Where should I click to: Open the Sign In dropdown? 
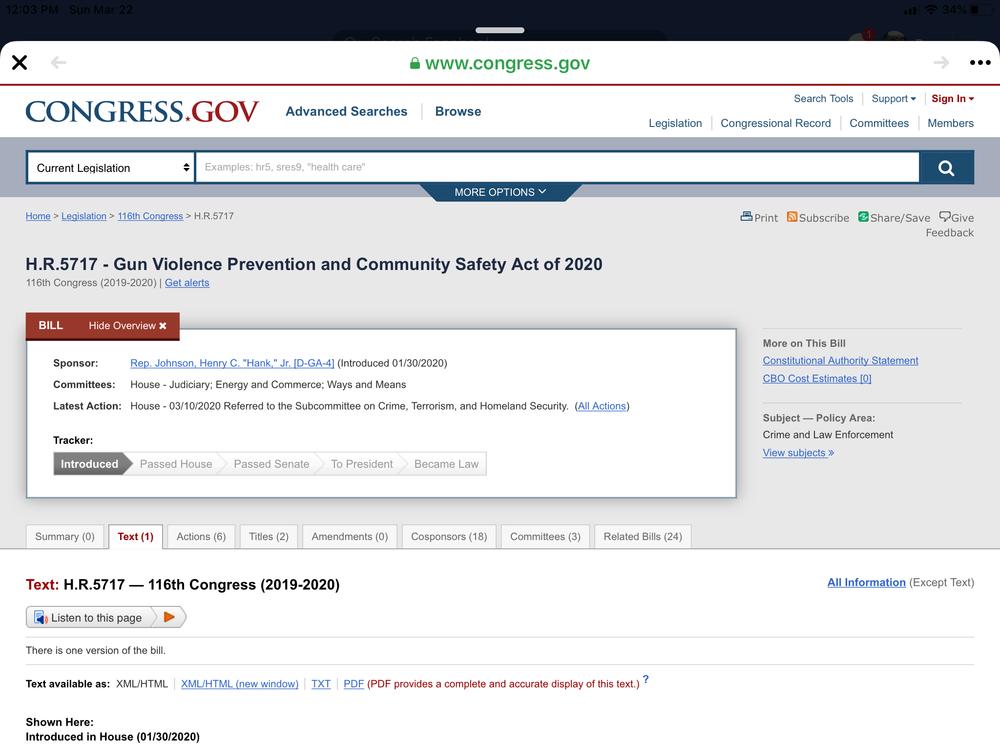tap(952, 99)
